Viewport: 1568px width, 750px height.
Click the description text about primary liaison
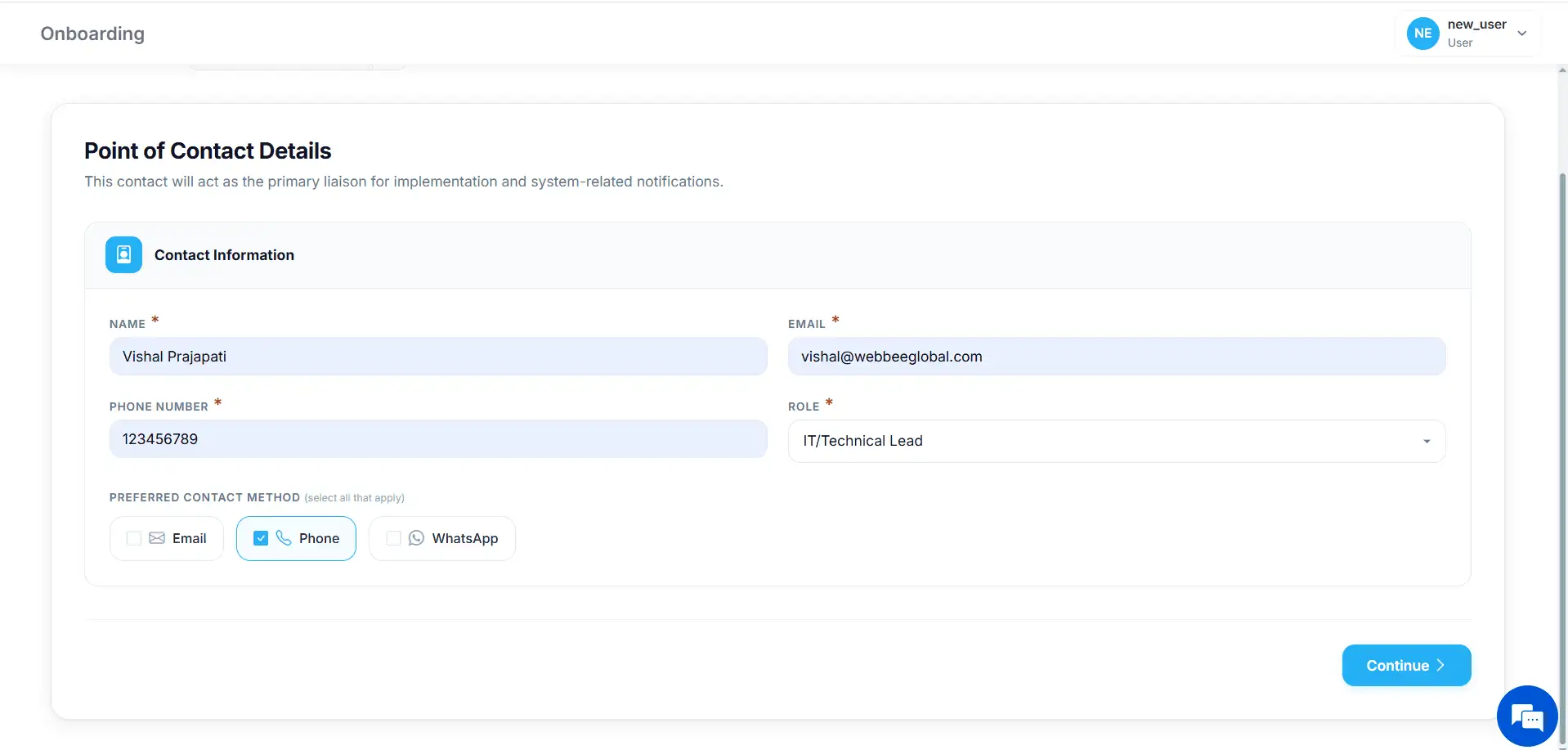(x=404, y=182)
